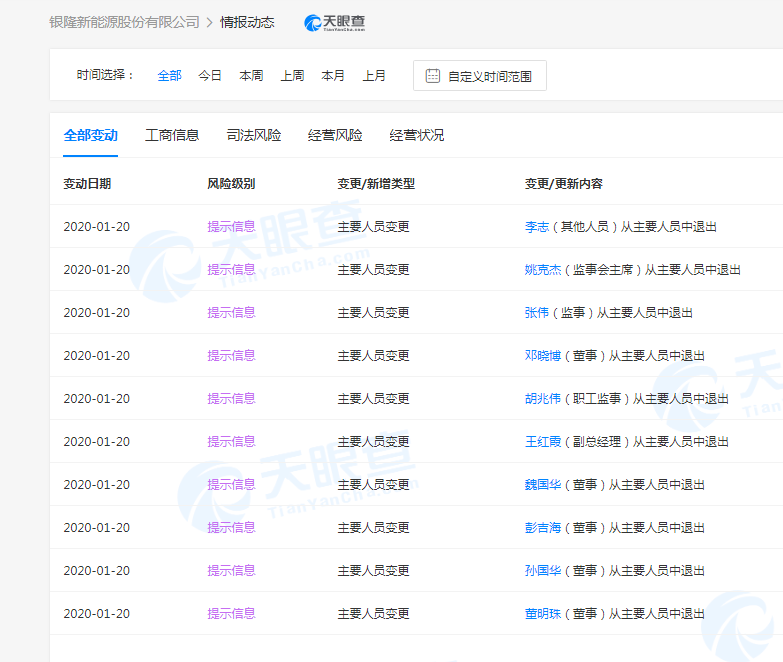Switch to the 司法风险 tab
The width and height of the screenshot is (783, 662).
pos(254,135)
